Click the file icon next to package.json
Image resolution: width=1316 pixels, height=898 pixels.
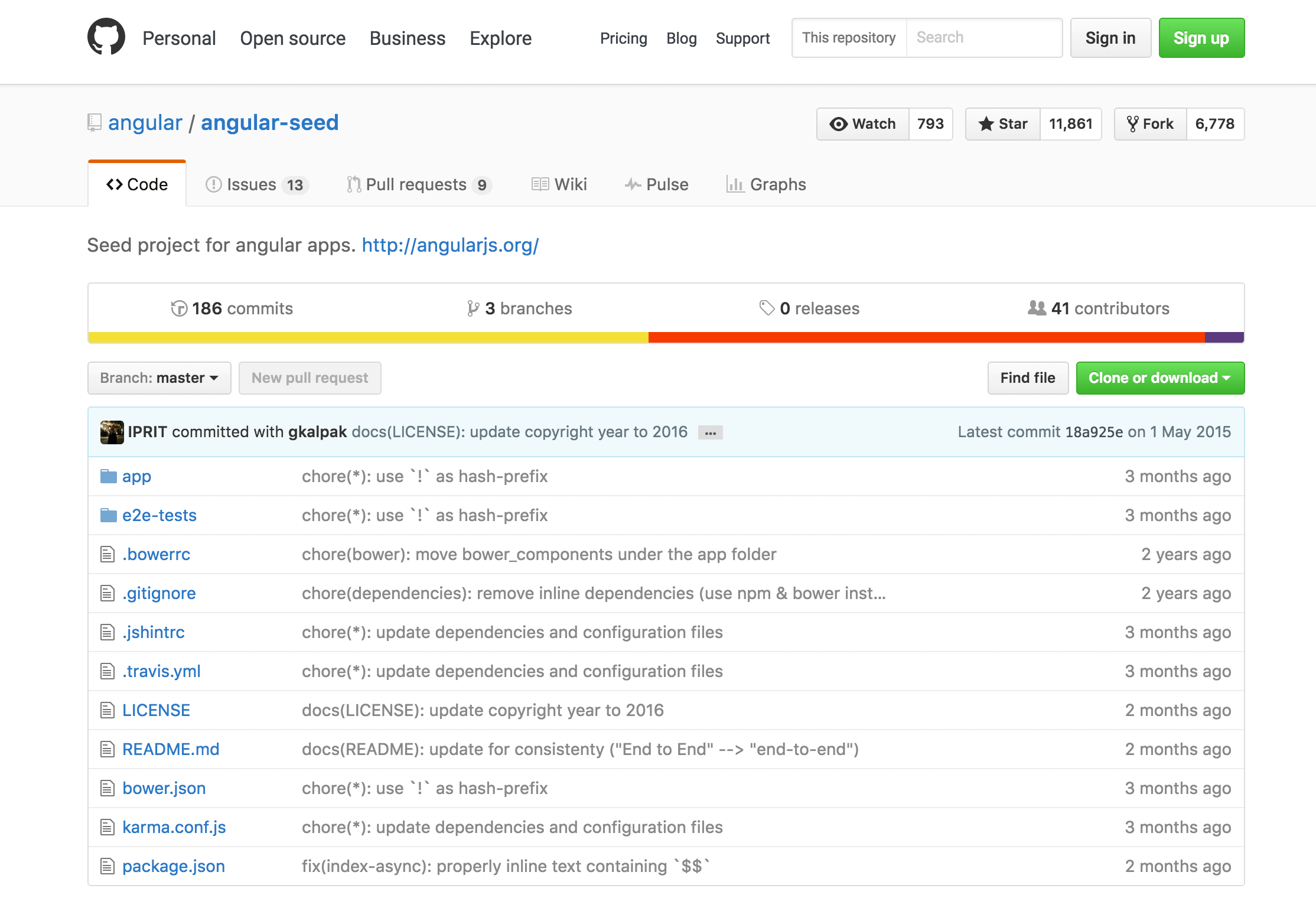coord(108,866)
